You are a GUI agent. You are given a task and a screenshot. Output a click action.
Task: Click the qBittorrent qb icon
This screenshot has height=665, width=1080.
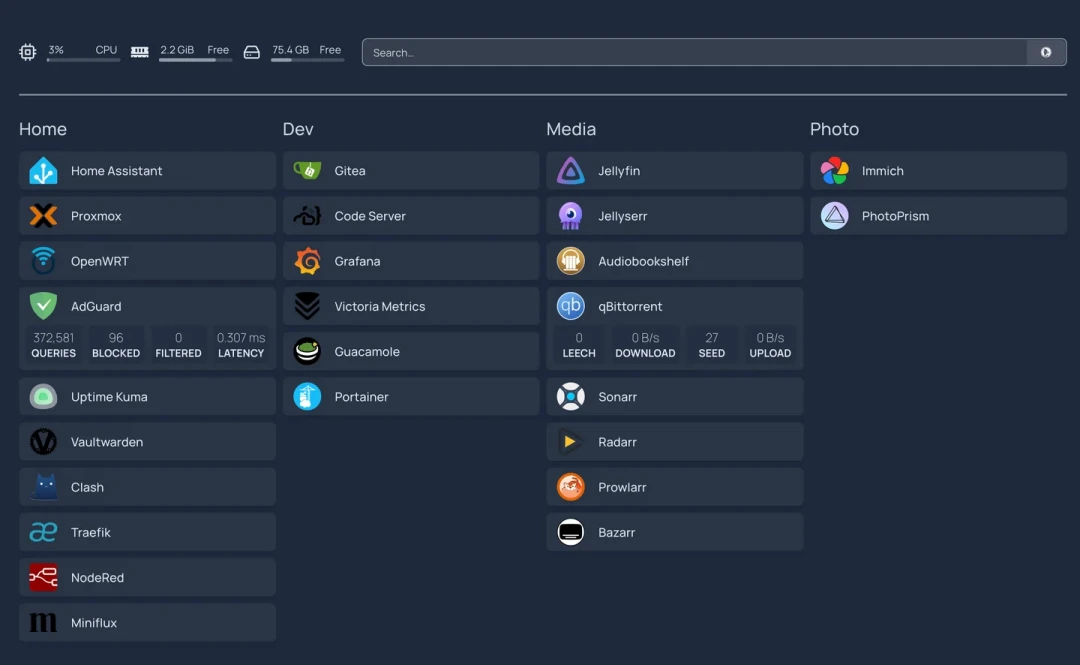(570, 306)
